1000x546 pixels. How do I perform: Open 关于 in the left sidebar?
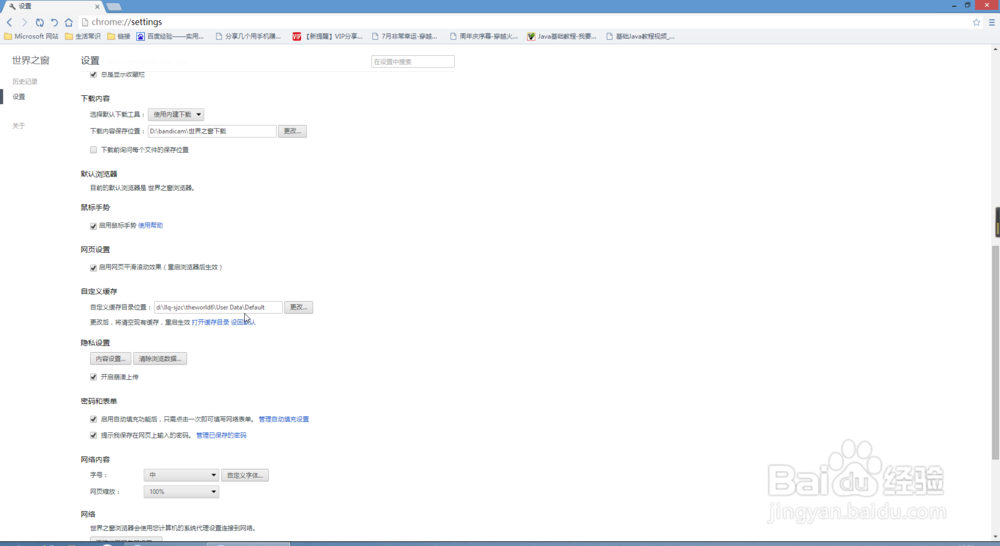pos(19,126)
